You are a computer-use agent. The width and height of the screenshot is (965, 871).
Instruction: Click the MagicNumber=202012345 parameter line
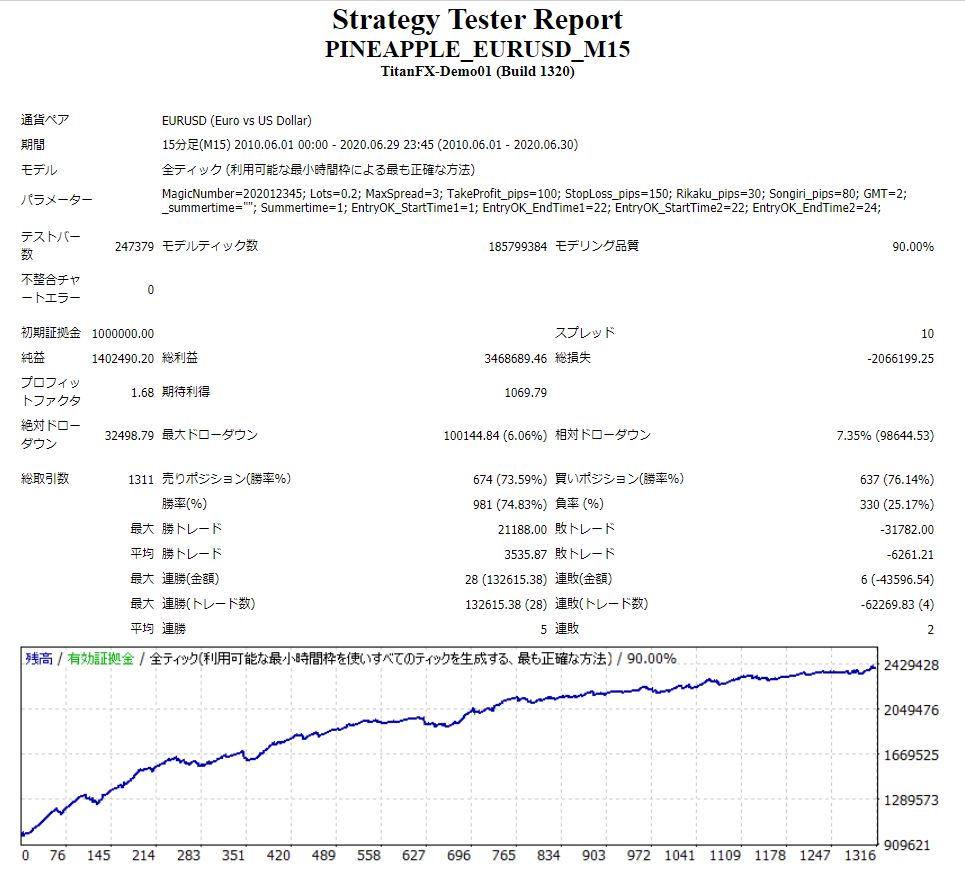[x=534, y=193]
